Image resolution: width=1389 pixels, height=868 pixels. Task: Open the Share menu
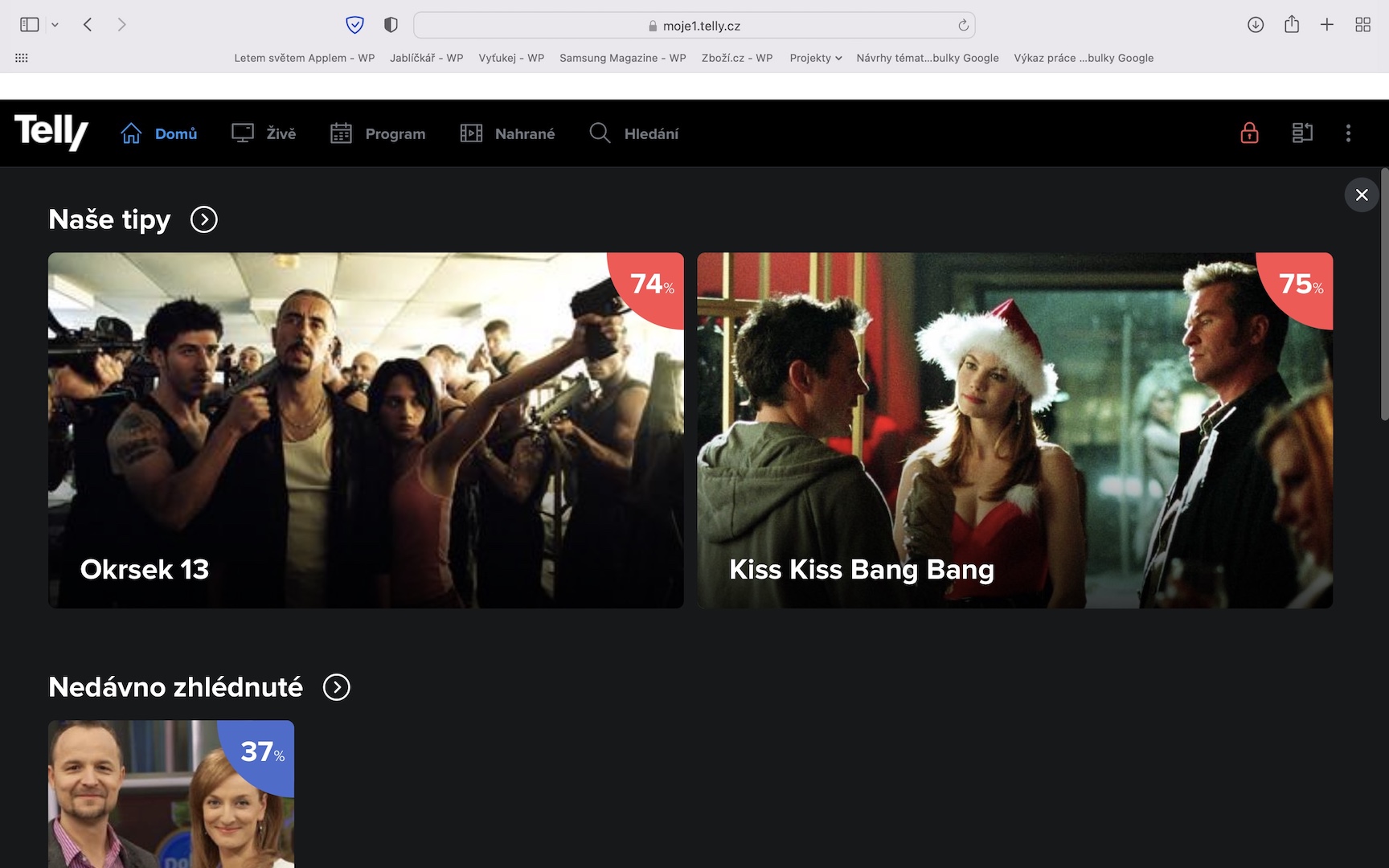click(1292, 25)
